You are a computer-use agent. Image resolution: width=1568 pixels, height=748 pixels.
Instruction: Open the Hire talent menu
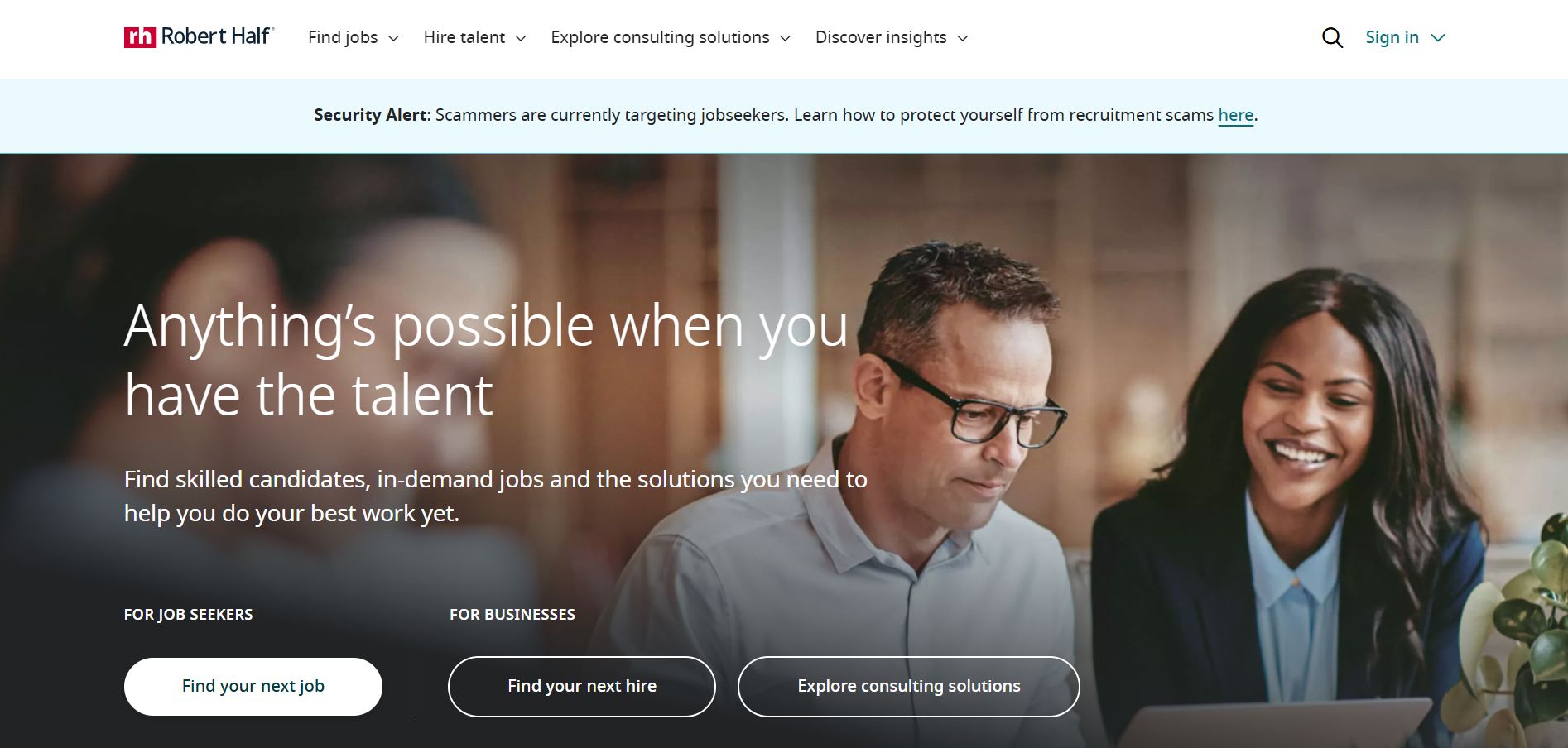tap(464, 37)
